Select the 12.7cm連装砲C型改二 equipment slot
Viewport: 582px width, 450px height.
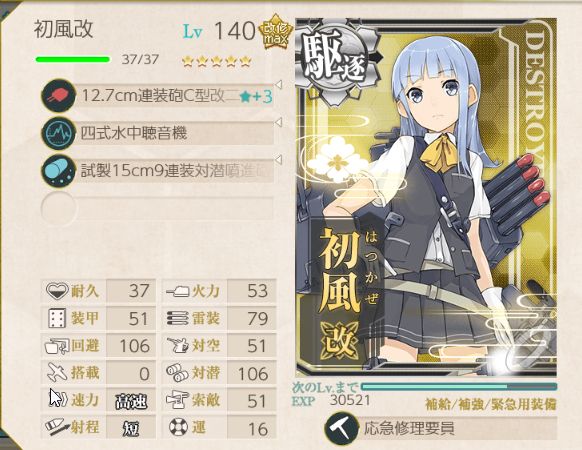[x=158, y=96]
